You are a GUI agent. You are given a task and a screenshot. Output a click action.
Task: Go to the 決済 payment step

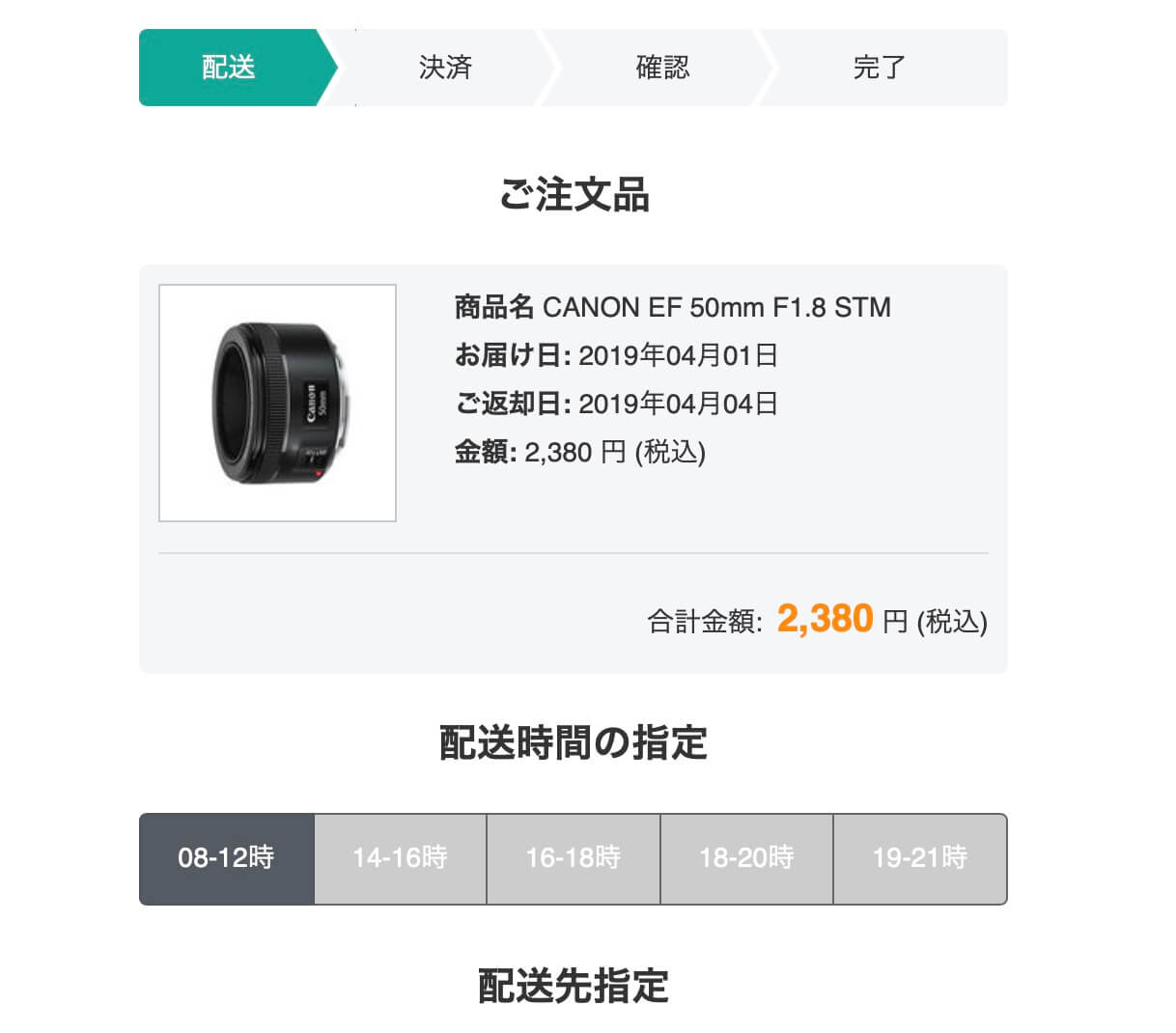pos(446,68)
